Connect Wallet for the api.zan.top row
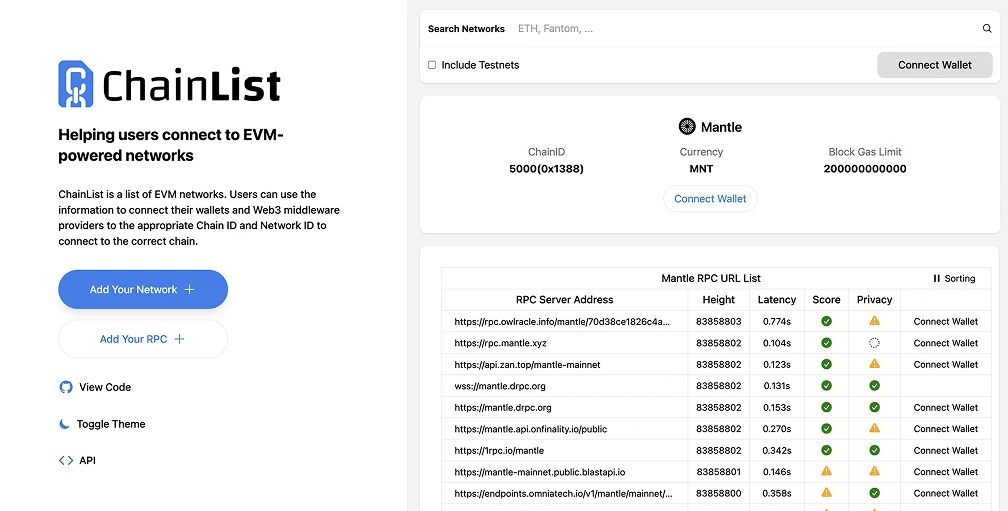The width and height of the screenshot is (1008, 511). (946, 364)
